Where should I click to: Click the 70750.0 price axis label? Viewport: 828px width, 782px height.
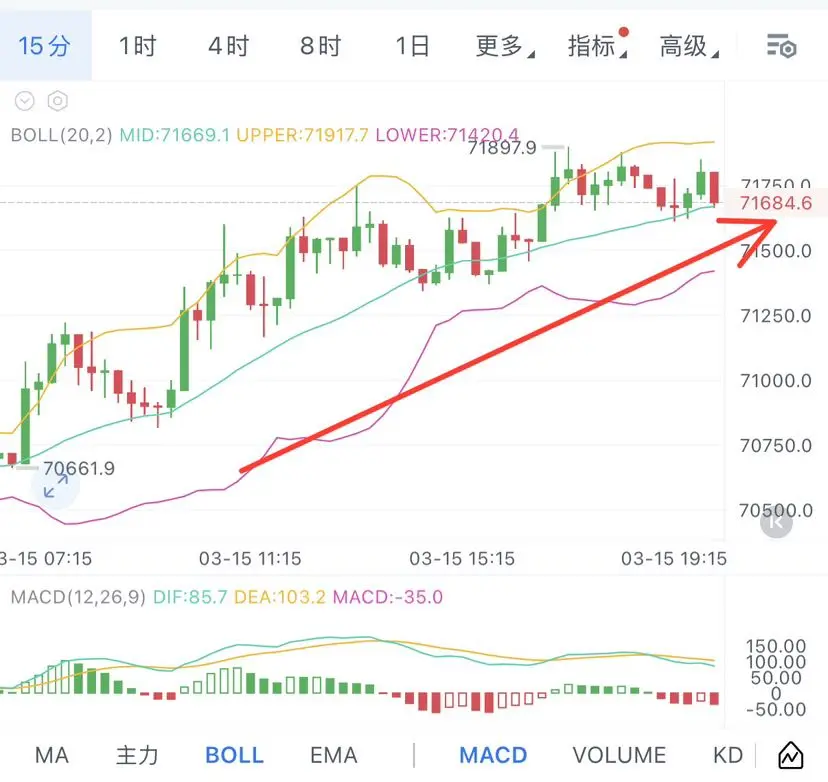click(776, 446)
